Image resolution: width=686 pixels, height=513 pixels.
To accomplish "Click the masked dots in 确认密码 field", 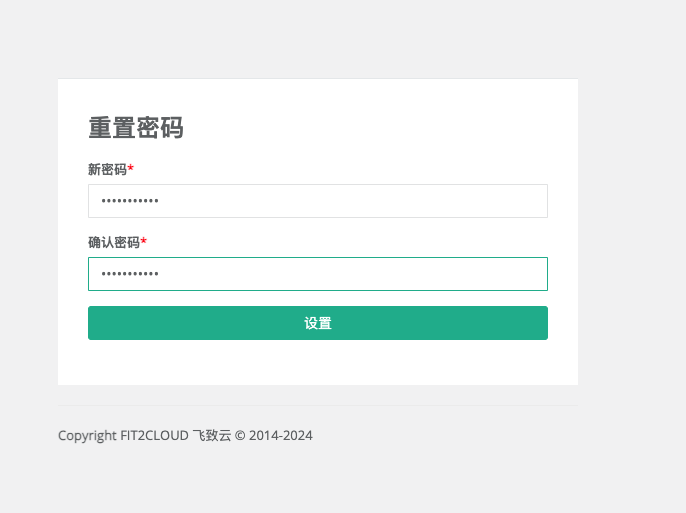I will pos(130,274).
